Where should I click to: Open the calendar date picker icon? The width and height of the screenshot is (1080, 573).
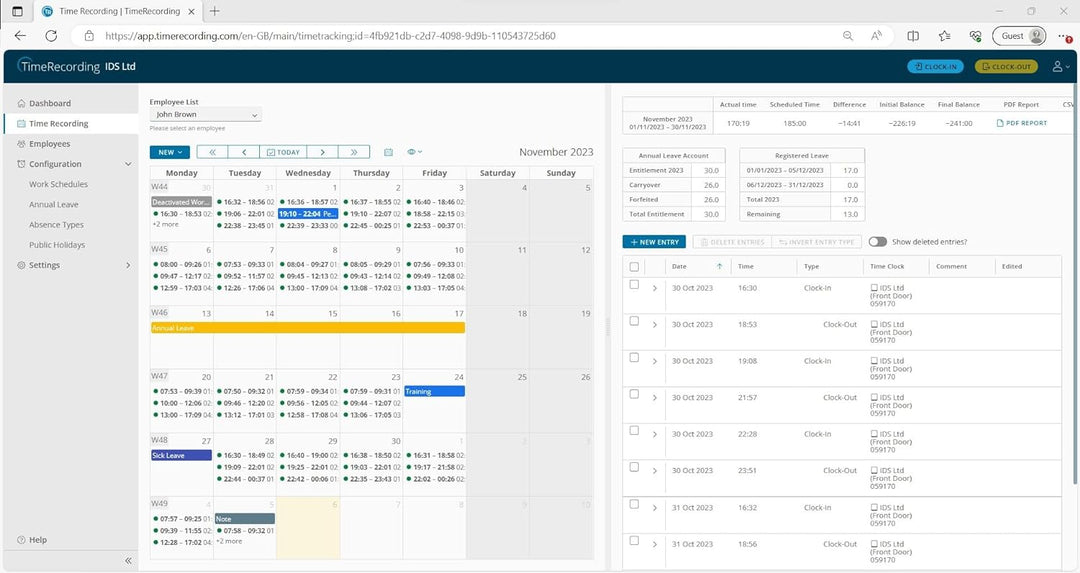(388, 152)
